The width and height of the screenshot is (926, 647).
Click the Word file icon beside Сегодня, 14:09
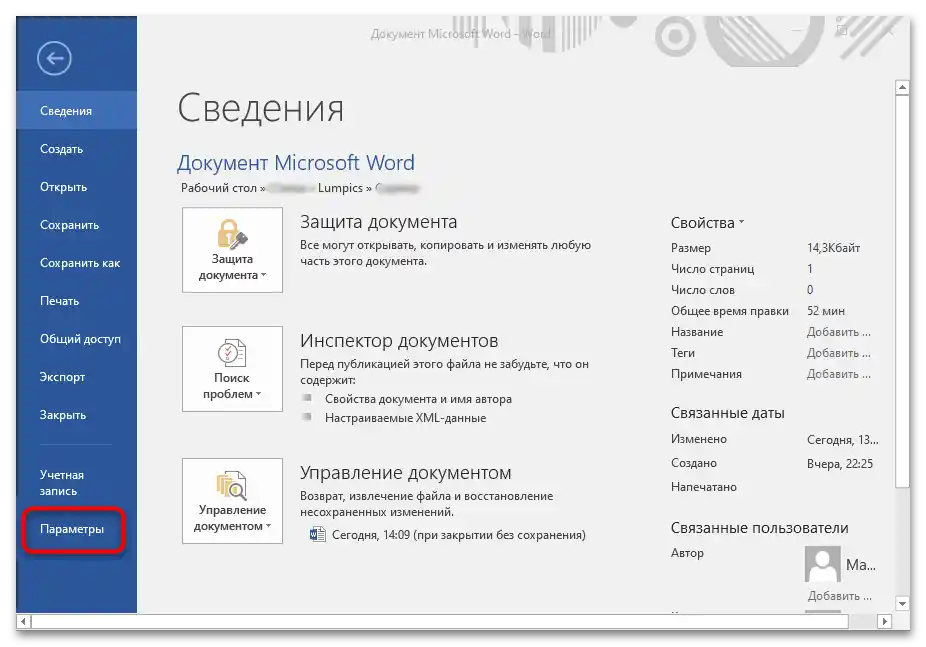pos(318,534)
